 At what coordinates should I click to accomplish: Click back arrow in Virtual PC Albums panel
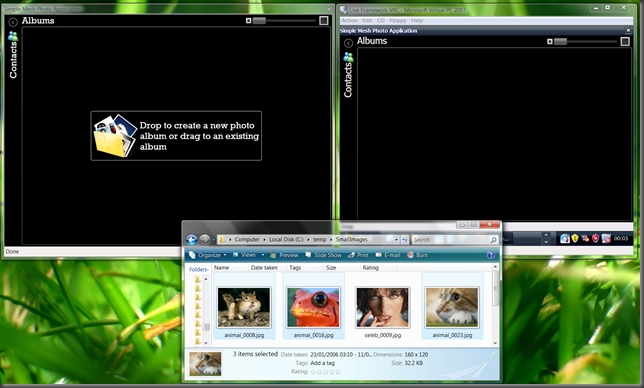[348, 43]
